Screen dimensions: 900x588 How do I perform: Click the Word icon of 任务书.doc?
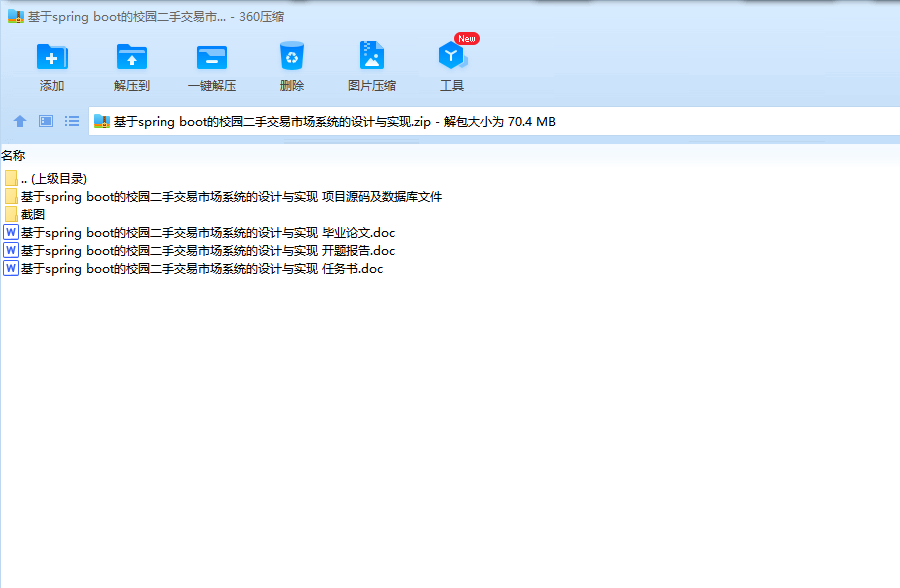[11, 268]
